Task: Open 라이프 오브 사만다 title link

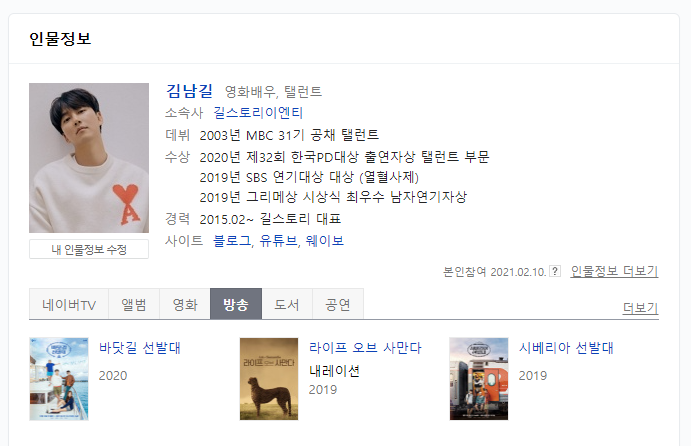Action: click(365, 348)
